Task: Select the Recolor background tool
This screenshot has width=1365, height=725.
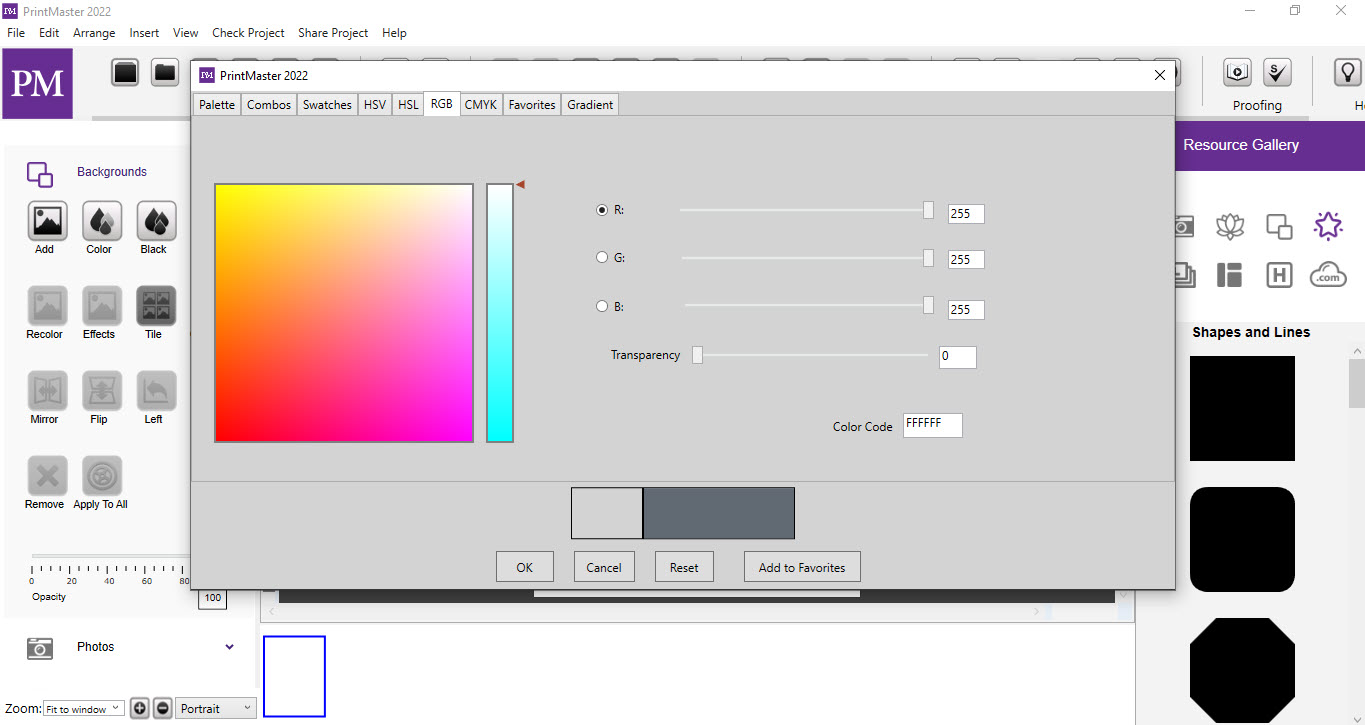Action: (47, 306)
